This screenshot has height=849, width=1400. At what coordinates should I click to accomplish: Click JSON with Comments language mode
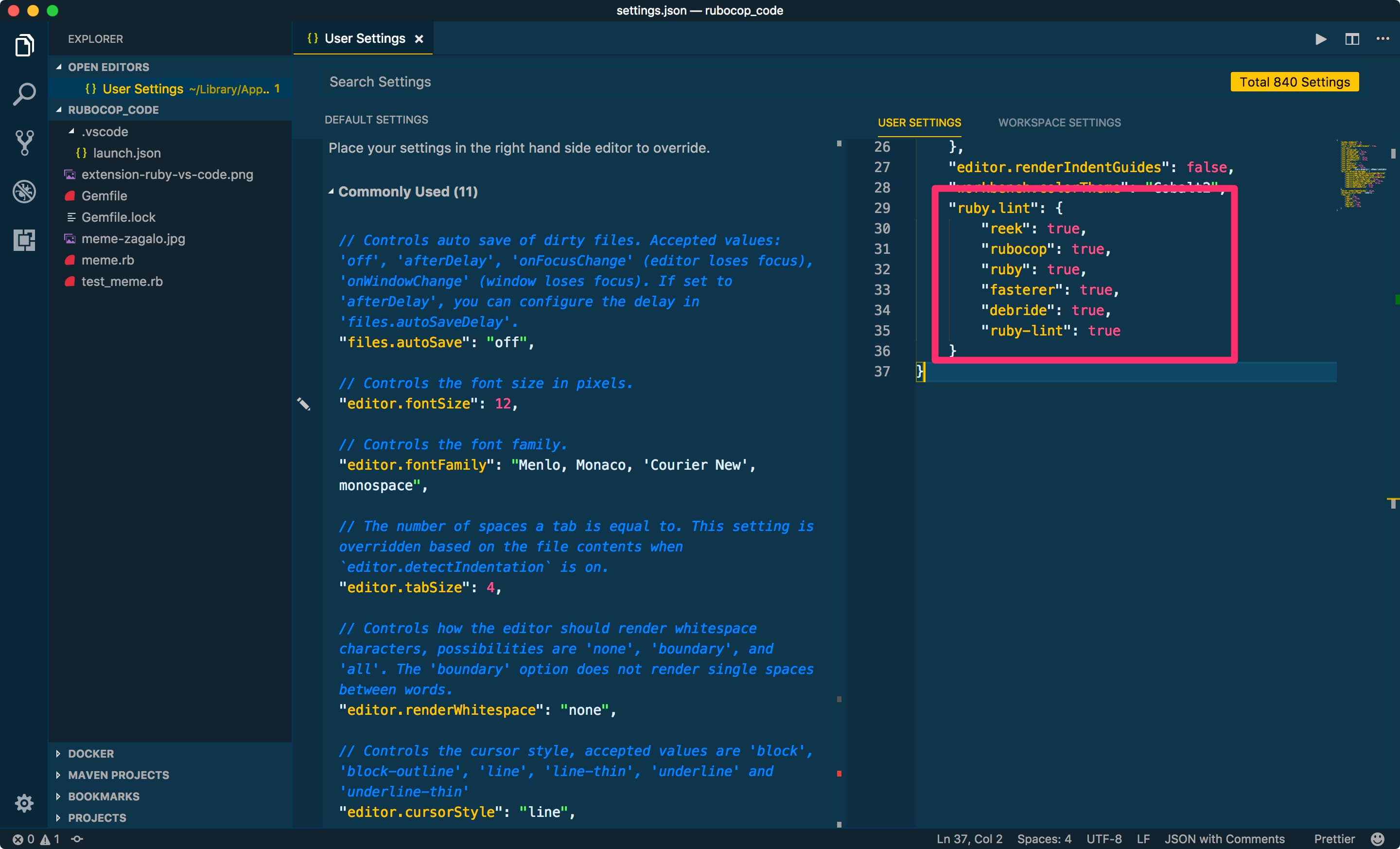pyautogui.click(x=1225, y=839)
